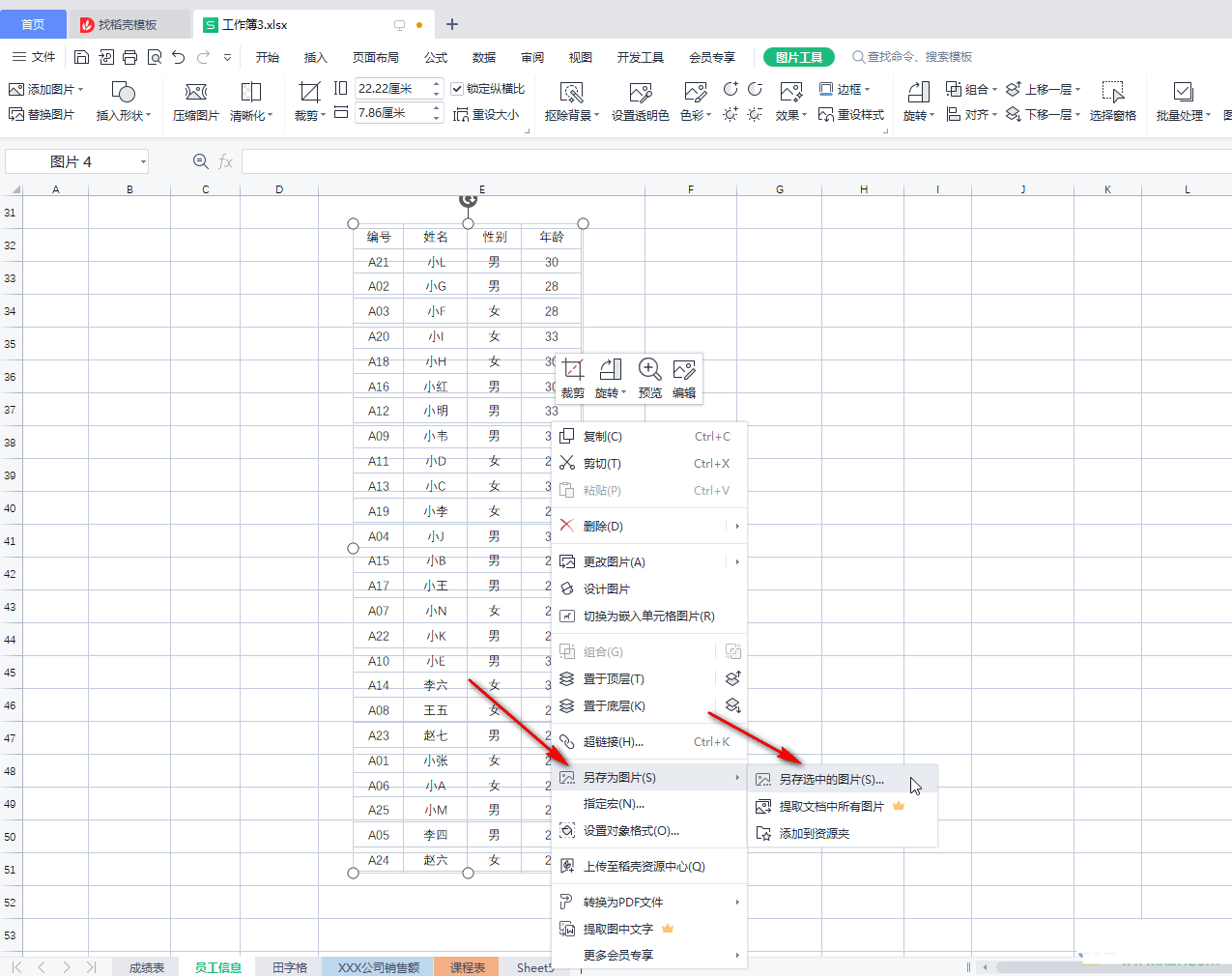The height and width of the screenshot is (976, 1232).
Task: Click the Remove Background icon
Action: pos(571,93)
